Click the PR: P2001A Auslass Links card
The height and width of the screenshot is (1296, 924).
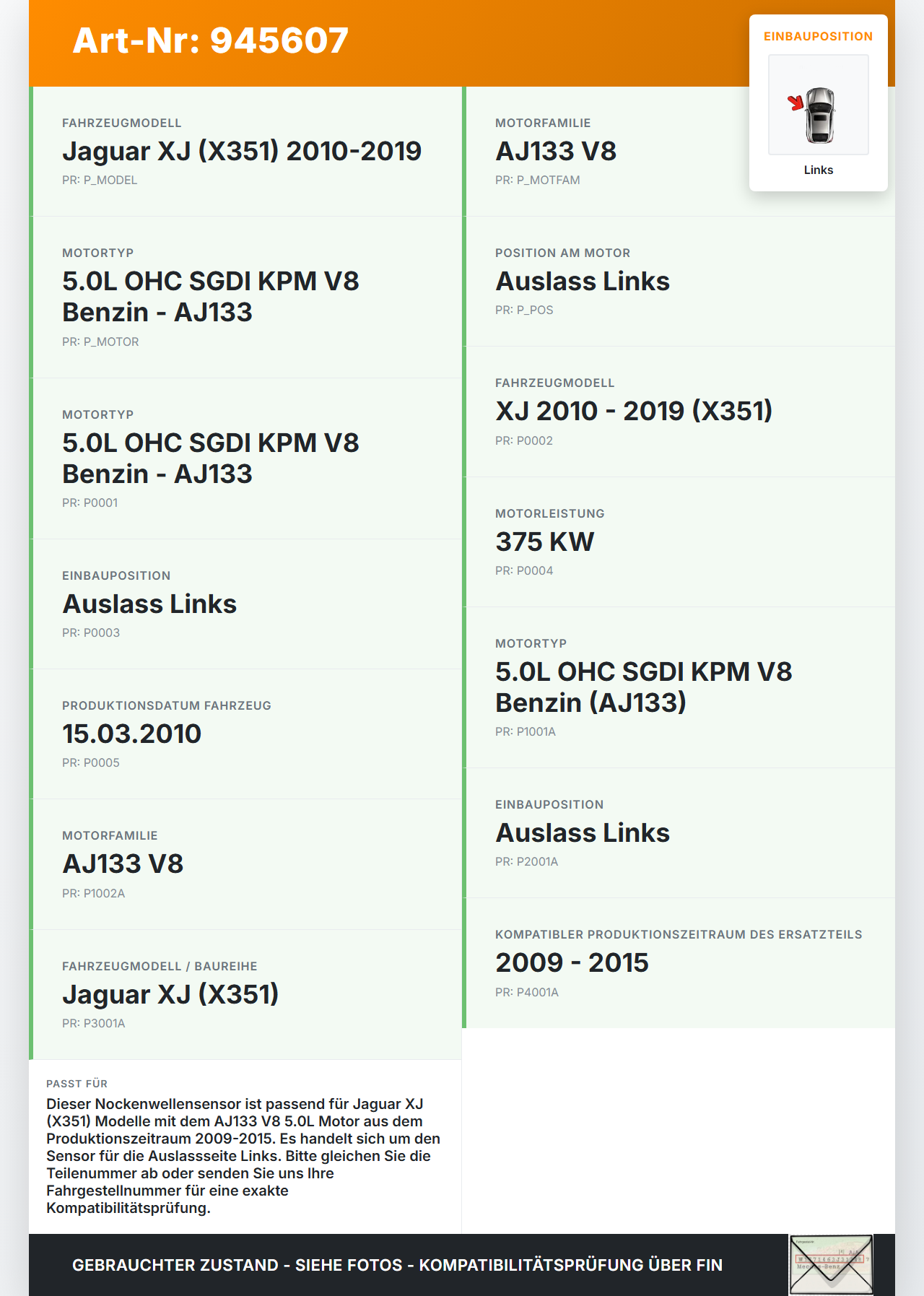tap(679, 833)
